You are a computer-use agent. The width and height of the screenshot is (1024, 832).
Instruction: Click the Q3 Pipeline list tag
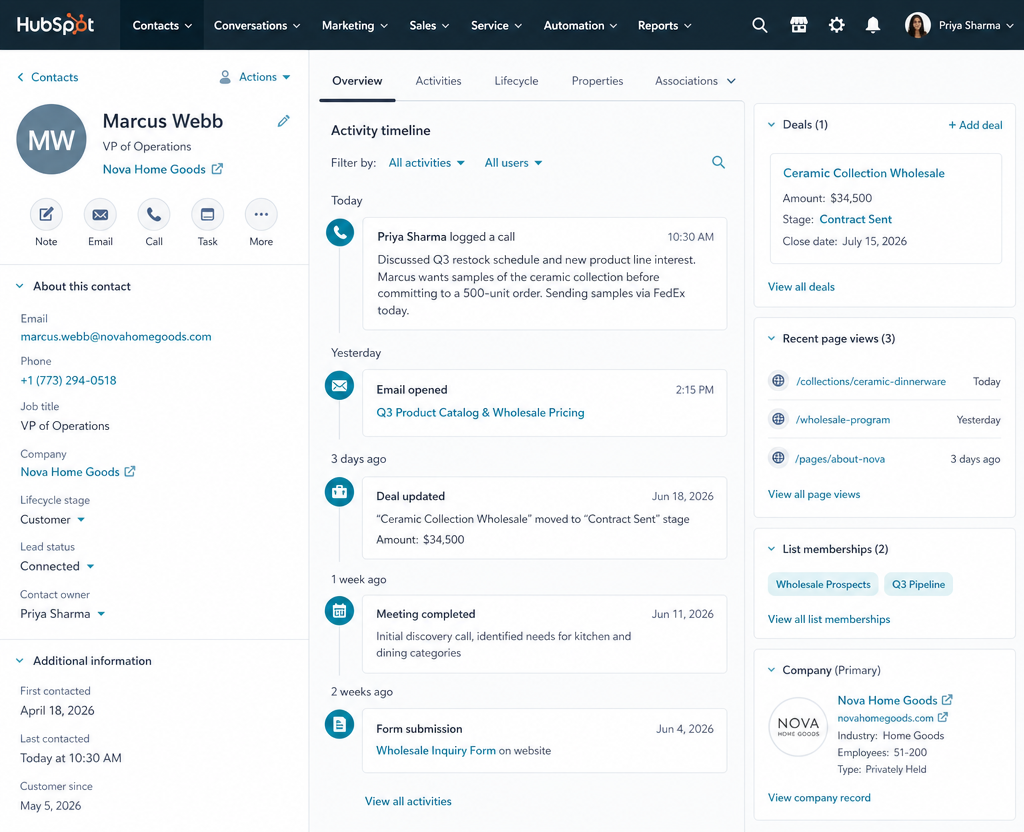(x=918, y=584)
